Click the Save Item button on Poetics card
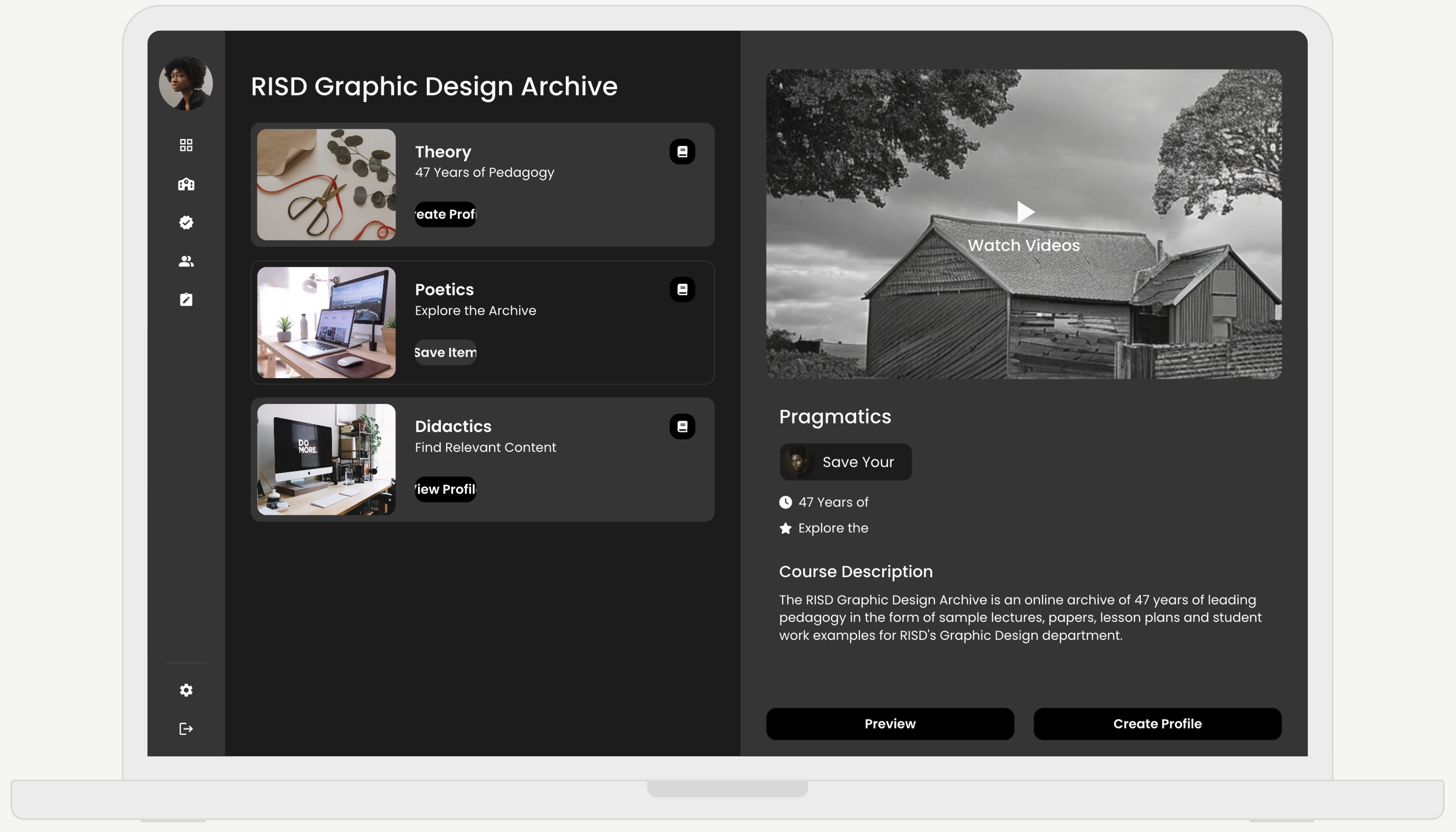This screenshot has height=832, width=1456. click(445, 353)
